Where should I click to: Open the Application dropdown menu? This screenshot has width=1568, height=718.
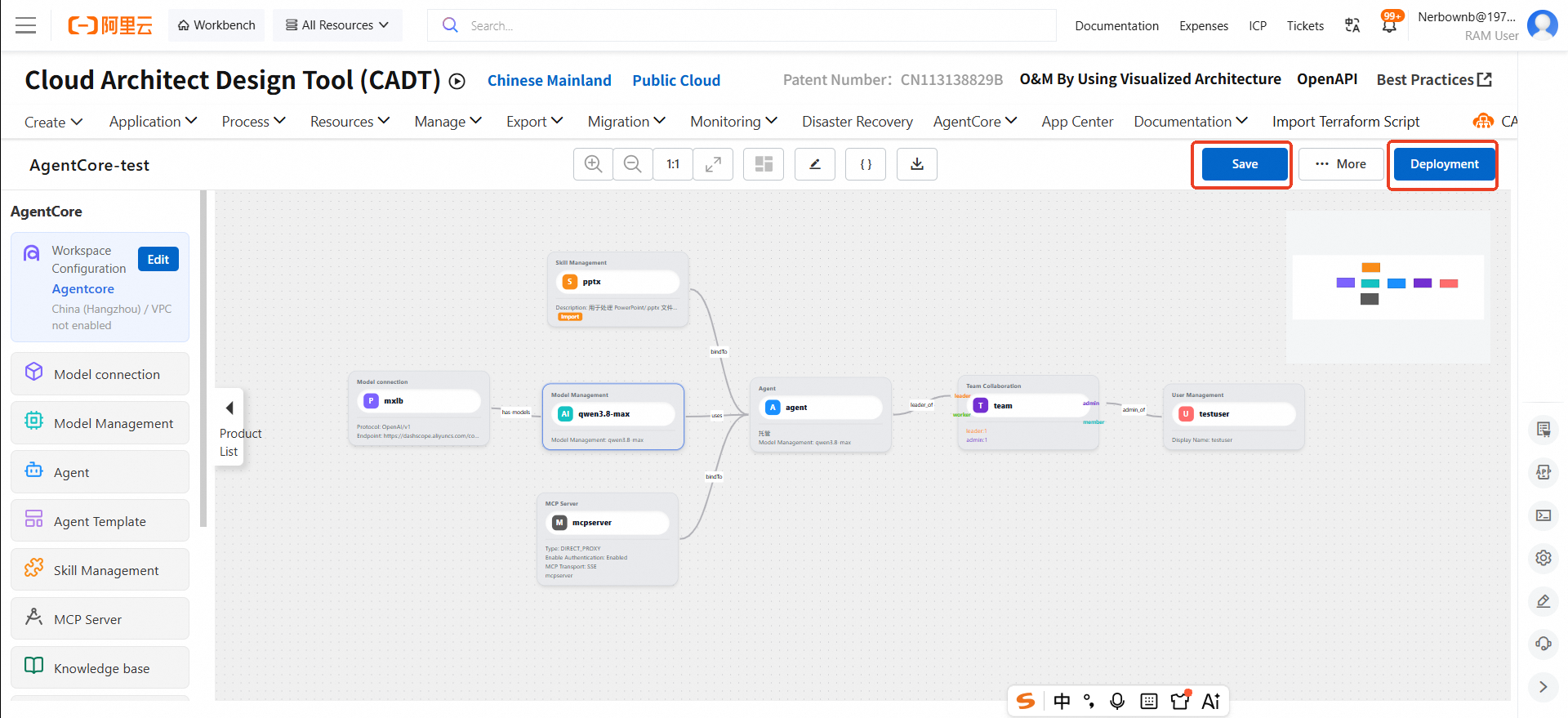pos(154,122)
